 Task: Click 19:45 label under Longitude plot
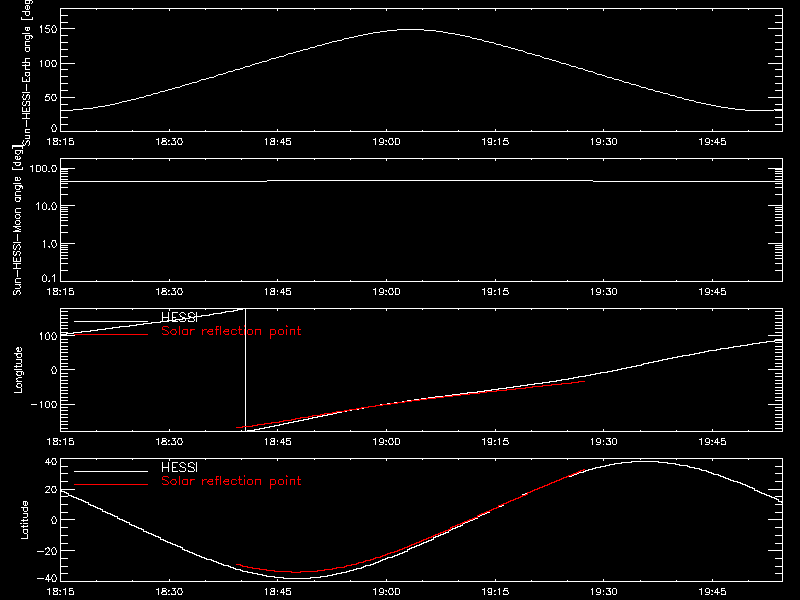click(712, 441)
